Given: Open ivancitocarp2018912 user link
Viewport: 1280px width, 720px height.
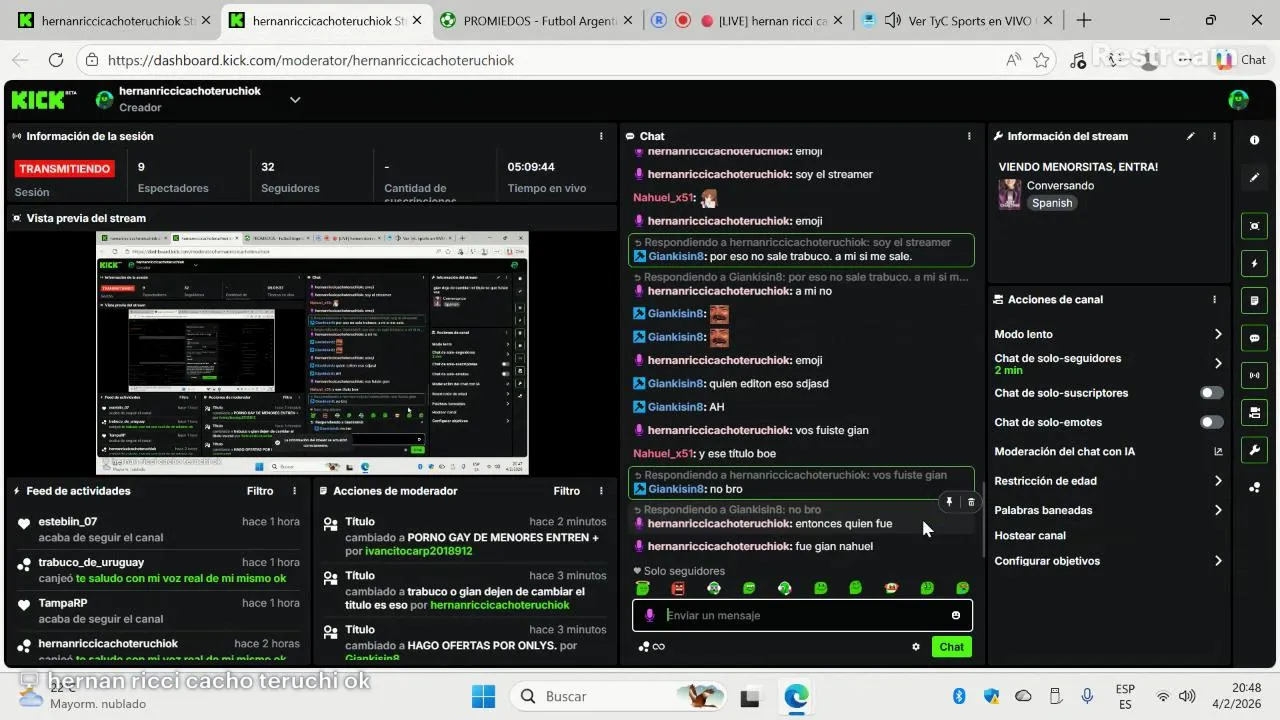Looking at the screenshot, I should pyautogui.click(x=419, y=551).
